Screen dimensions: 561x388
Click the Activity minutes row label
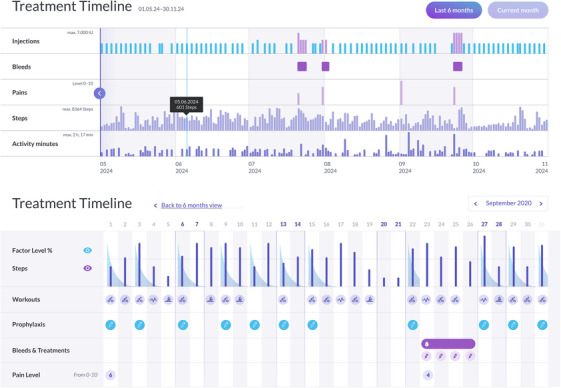pyautogui.click(x=35, y=144)
